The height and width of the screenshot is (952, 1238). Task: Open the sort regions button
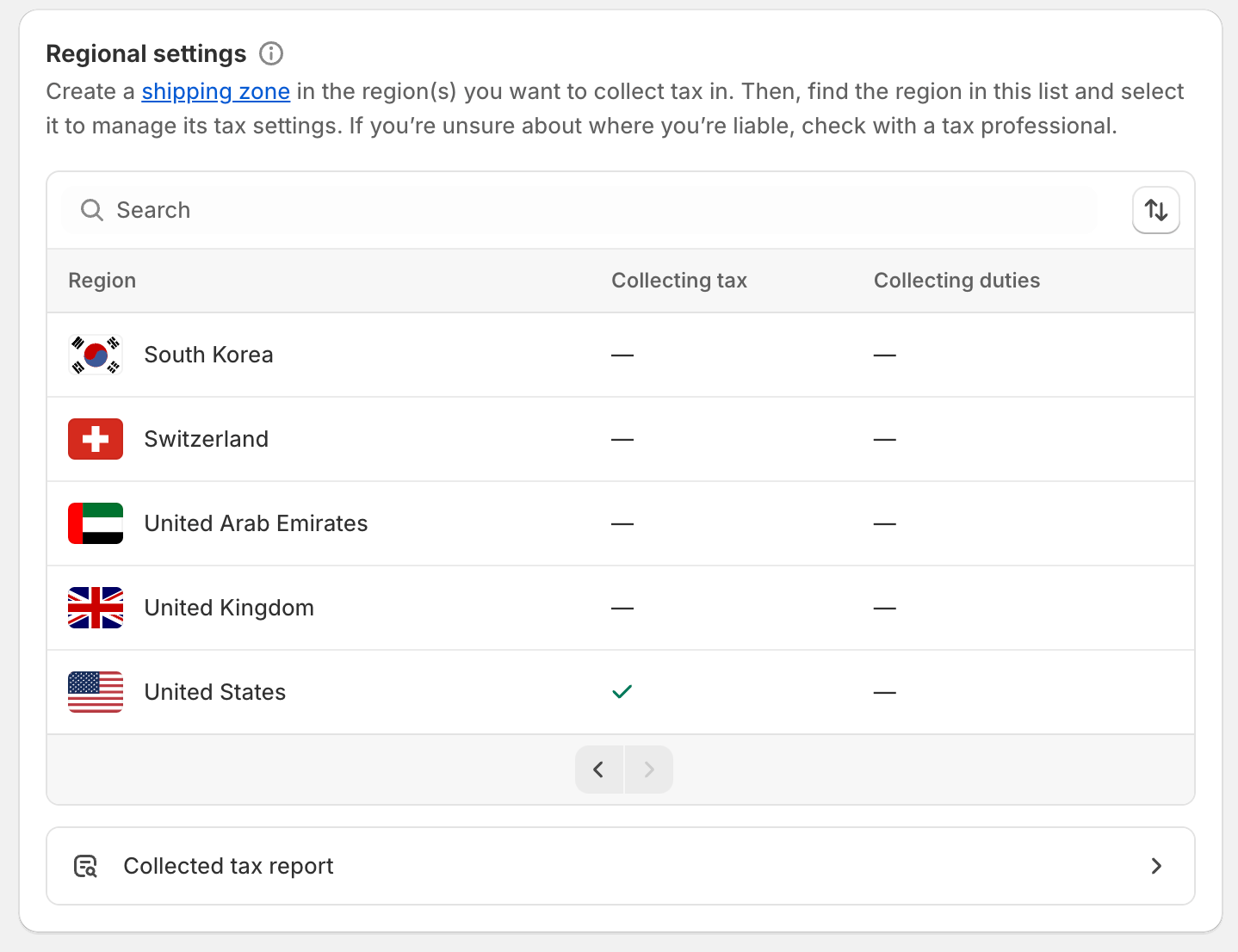coord(1155,210)
